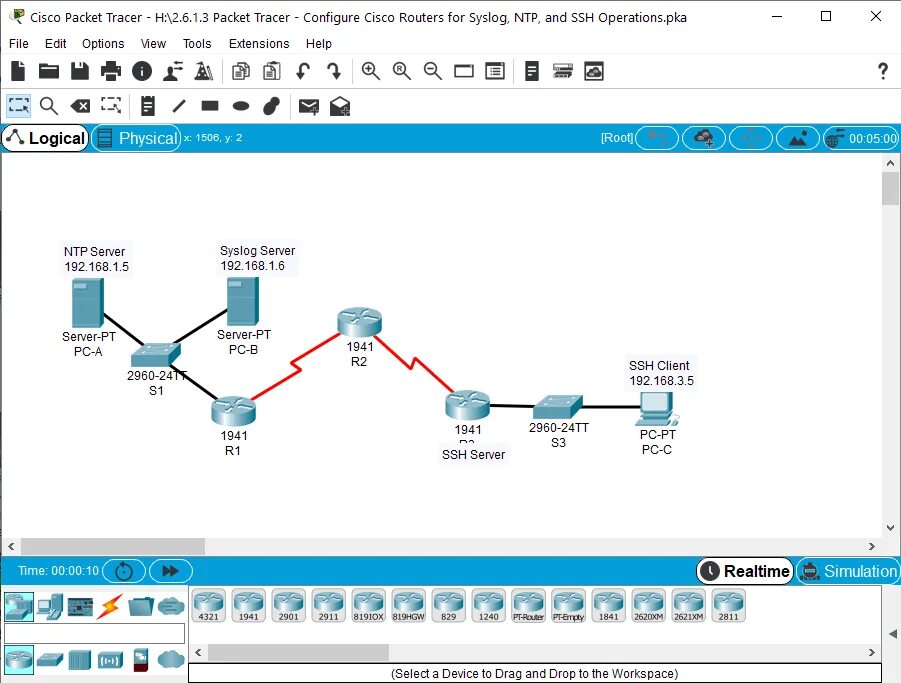Add a Simple PDU envelope
901x683 pixels.
(x=309, y=106)
